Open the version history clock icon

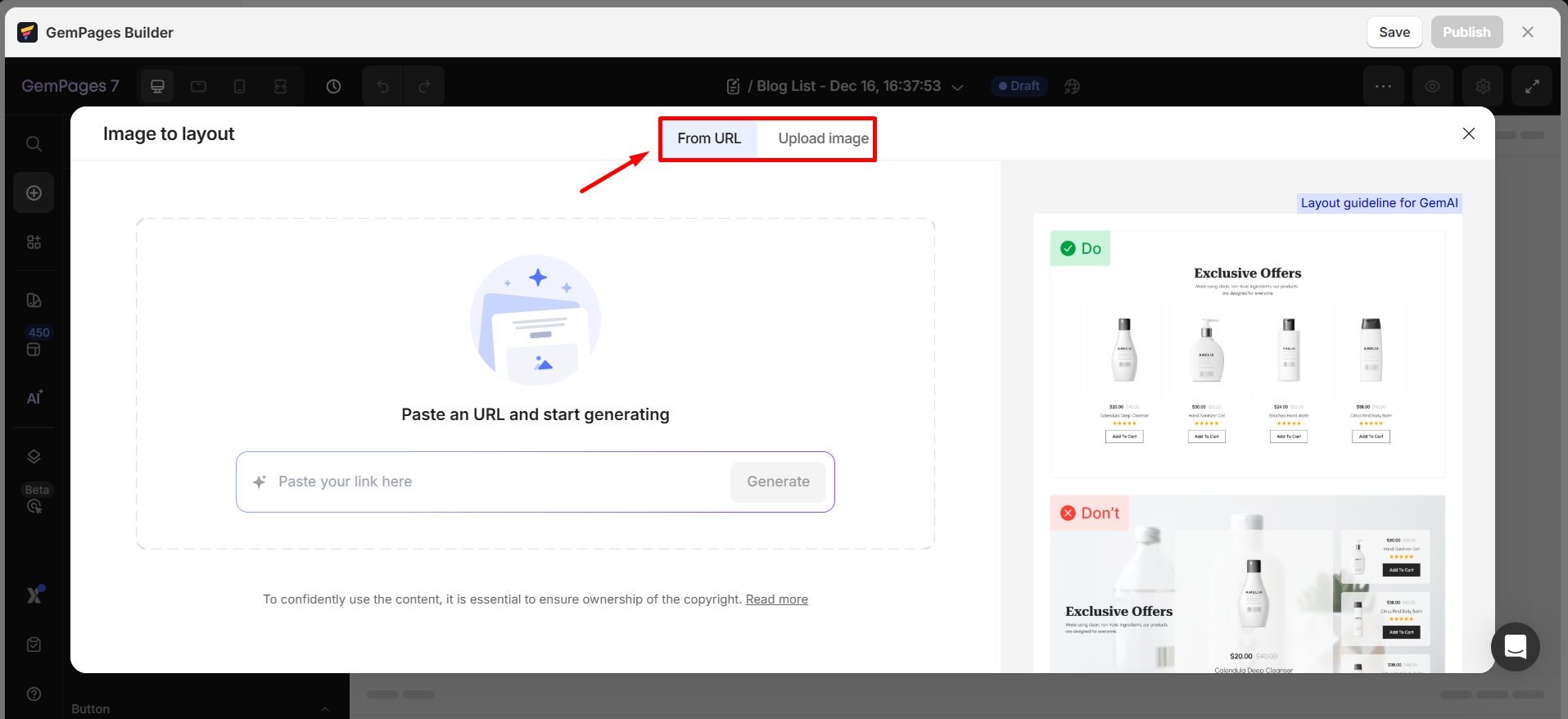[333, 86]
